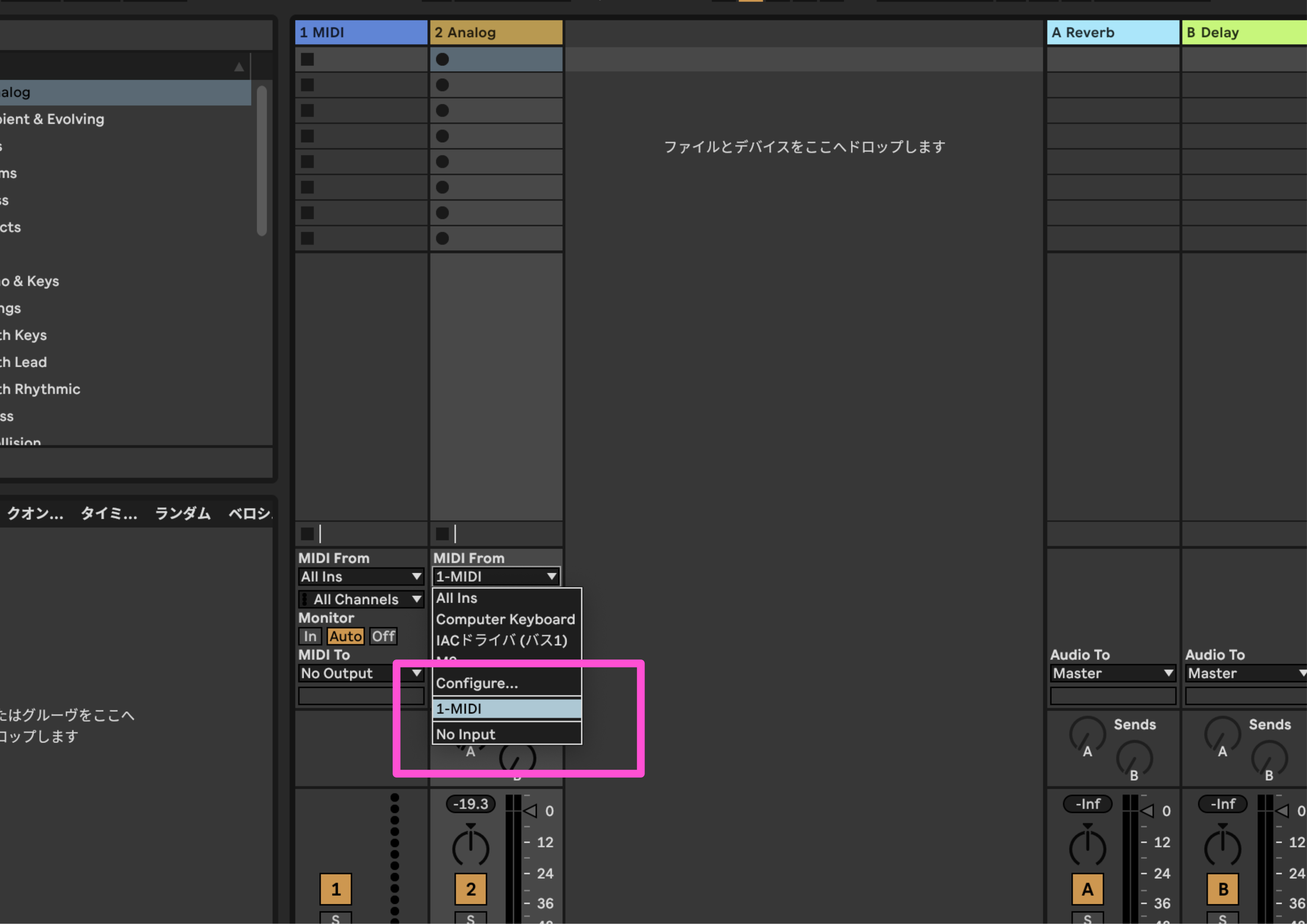Click the A Reverb track pan knob
This screenshot has width=1307, height=924.
click(x=1087, y=848)
